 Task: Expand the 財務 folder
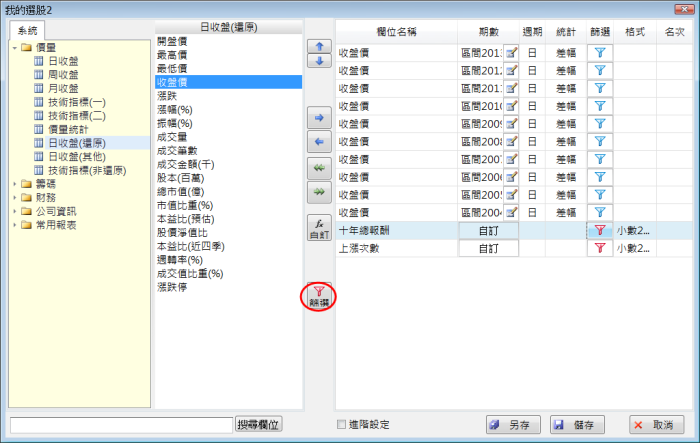15,198
